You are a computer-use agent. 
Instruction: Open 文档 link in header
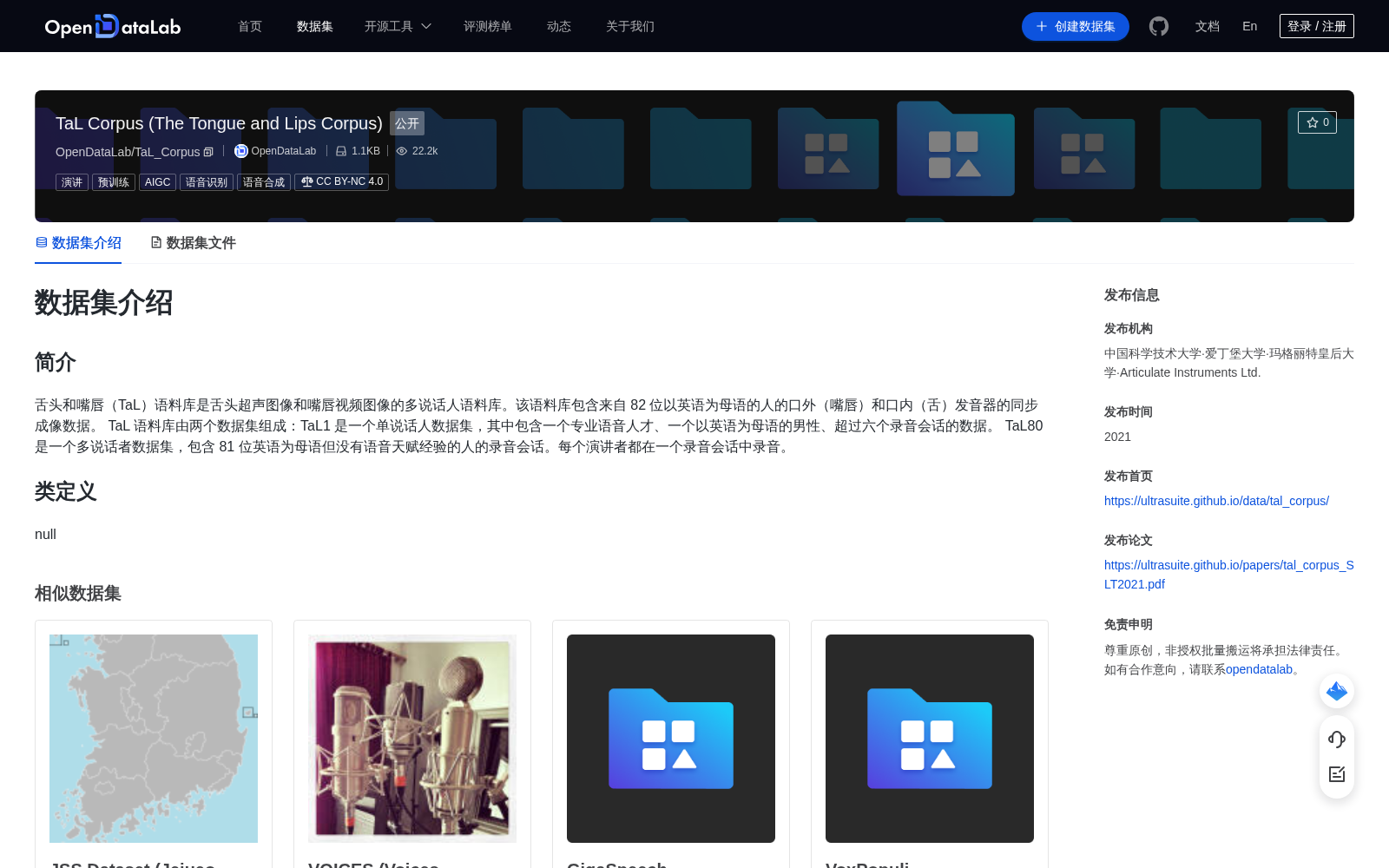click(x=1208, y=26)
